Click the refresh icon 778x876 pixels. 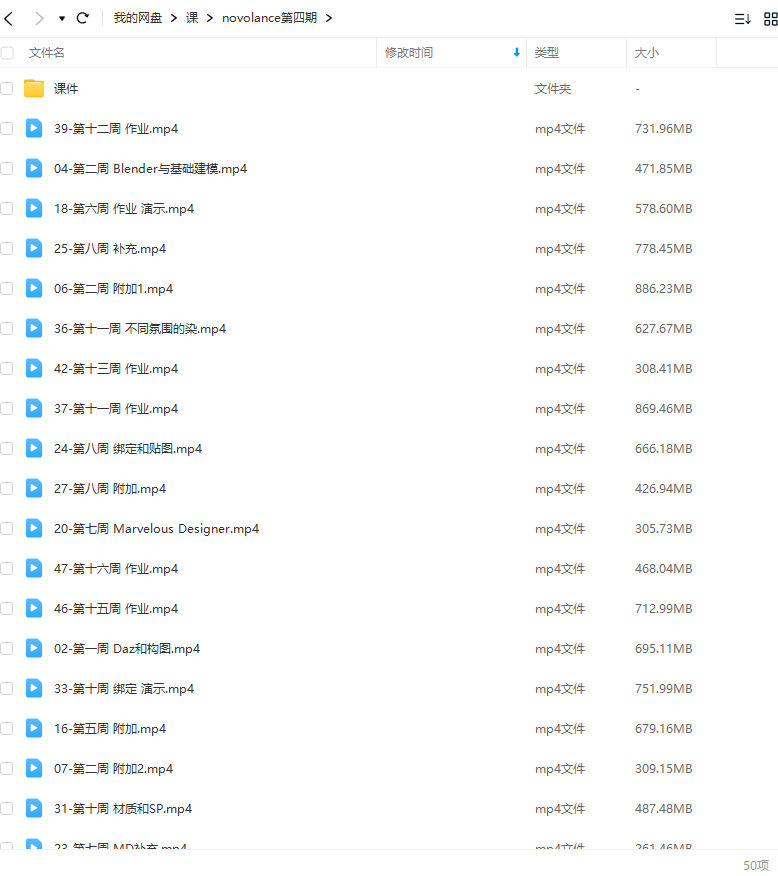tap(83, 18)
